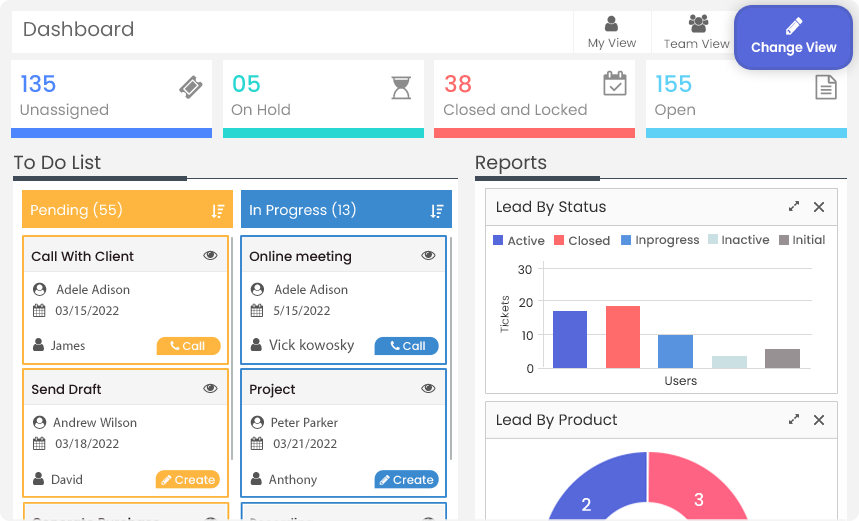Click assignee icon beside Vick kowosky

256,345
